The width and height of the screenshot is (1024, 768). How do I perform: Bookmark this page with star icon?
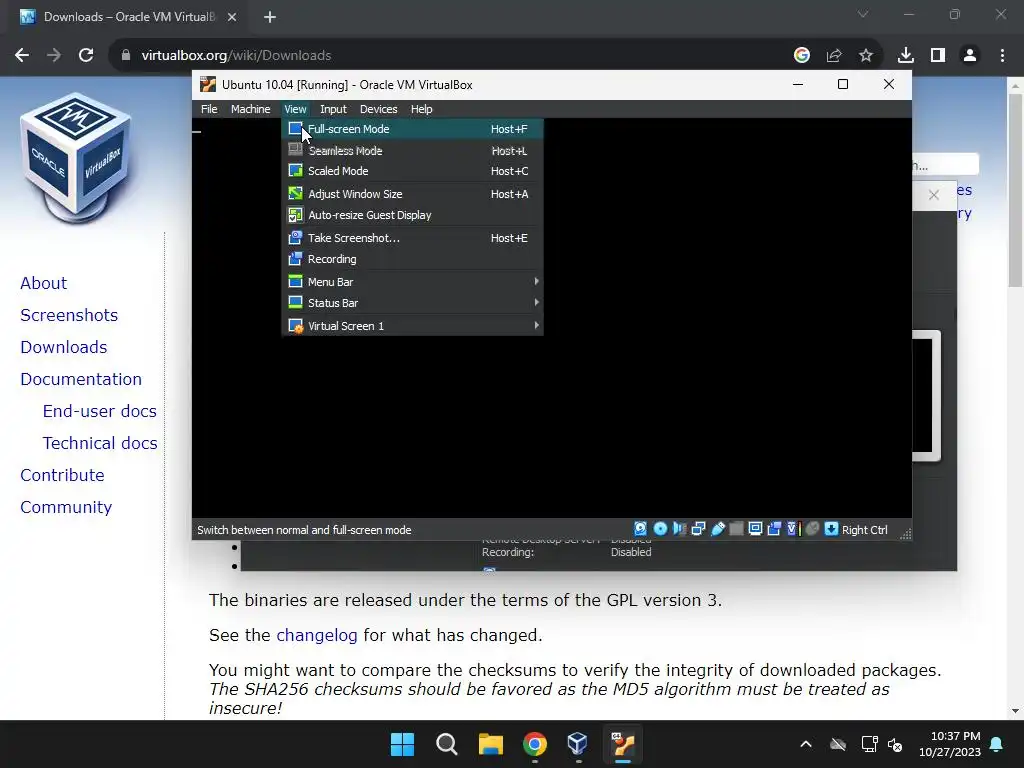click(866, 56)
